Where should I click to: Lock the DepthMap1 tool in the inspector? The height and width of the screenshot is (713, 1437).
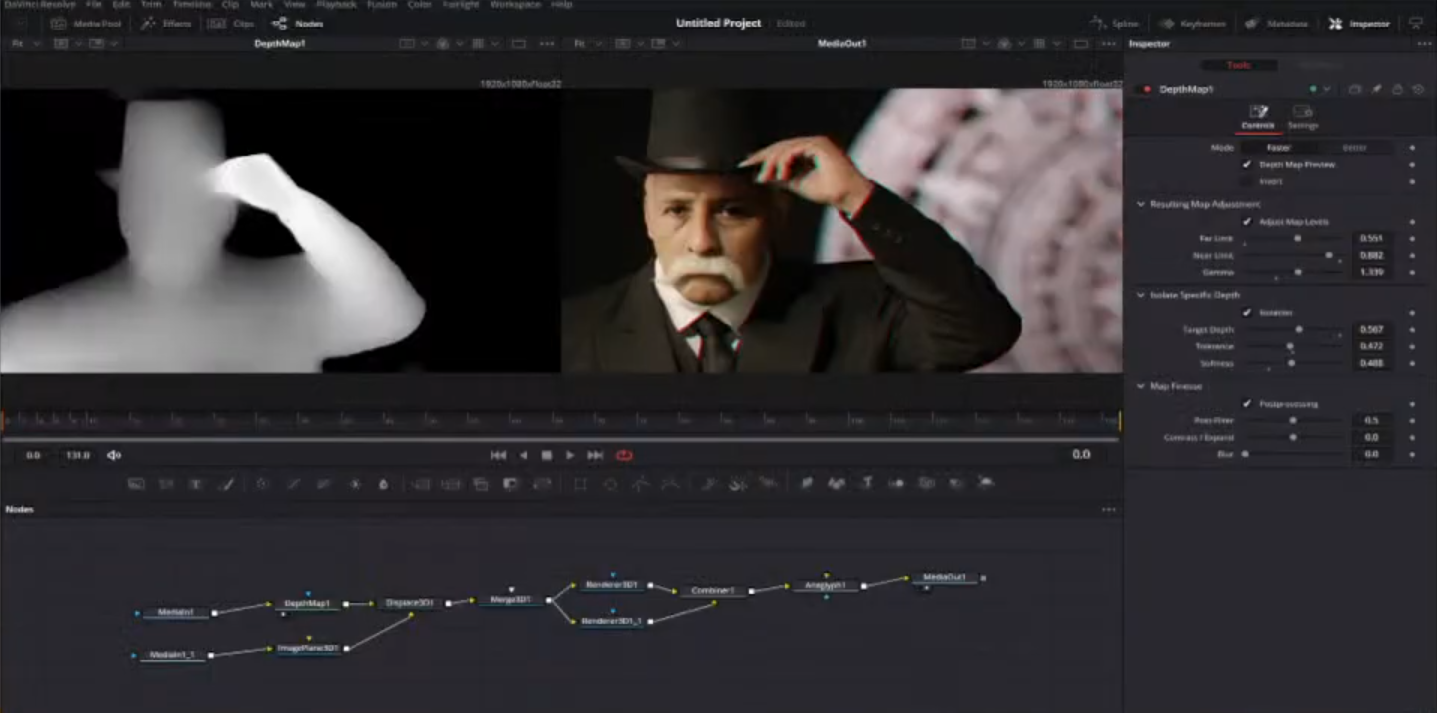1397,89
